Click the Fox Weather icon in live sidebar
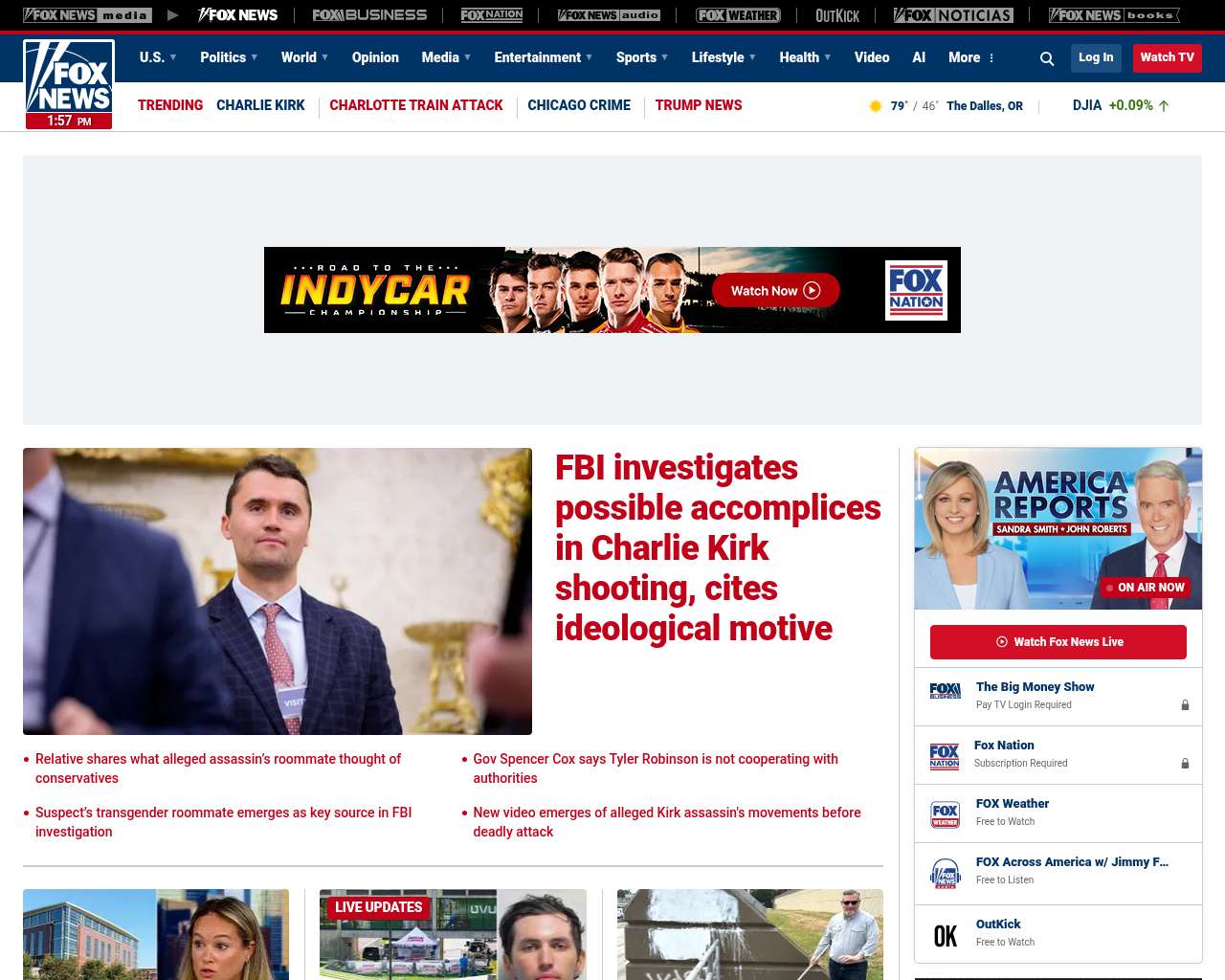This screenshot has height=980, width=1225. pos(945,814)
